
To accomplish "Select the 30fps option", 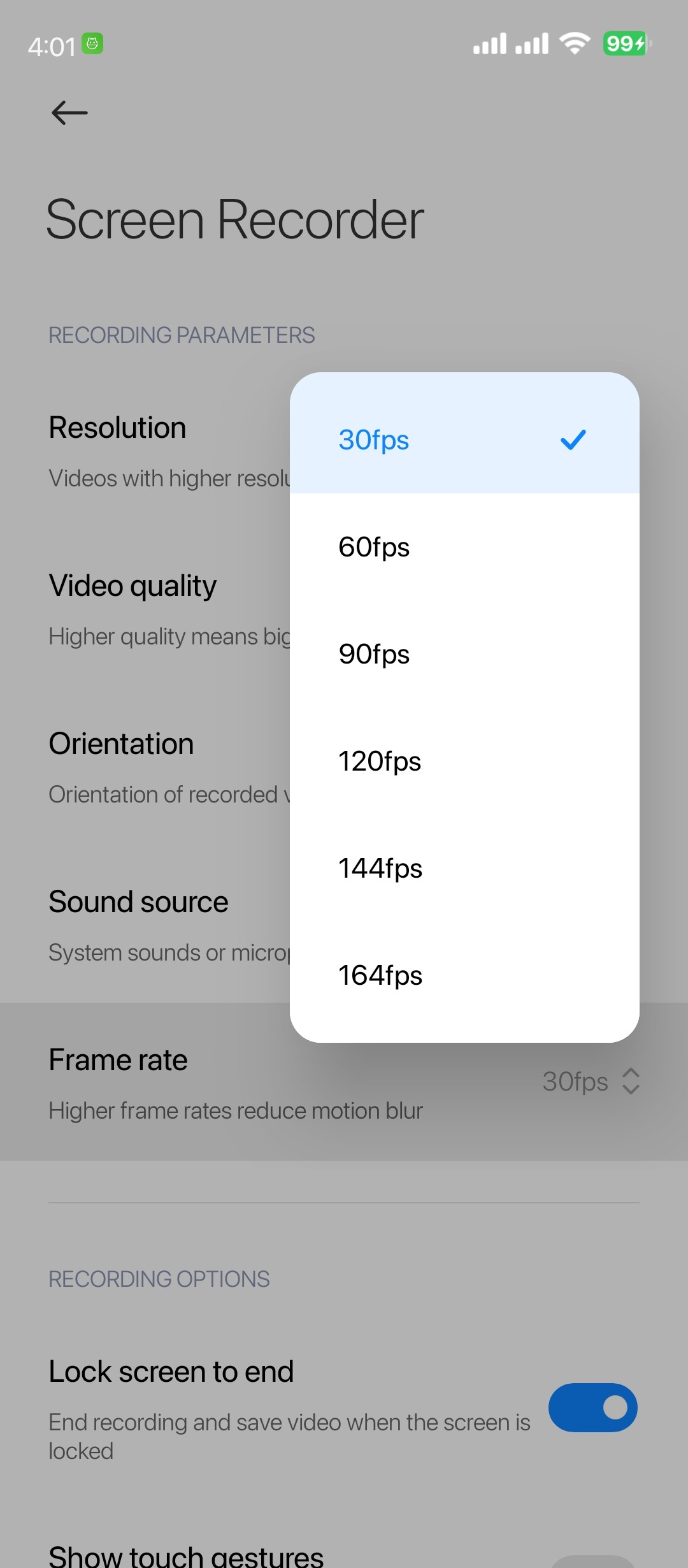I will [374, 440].
